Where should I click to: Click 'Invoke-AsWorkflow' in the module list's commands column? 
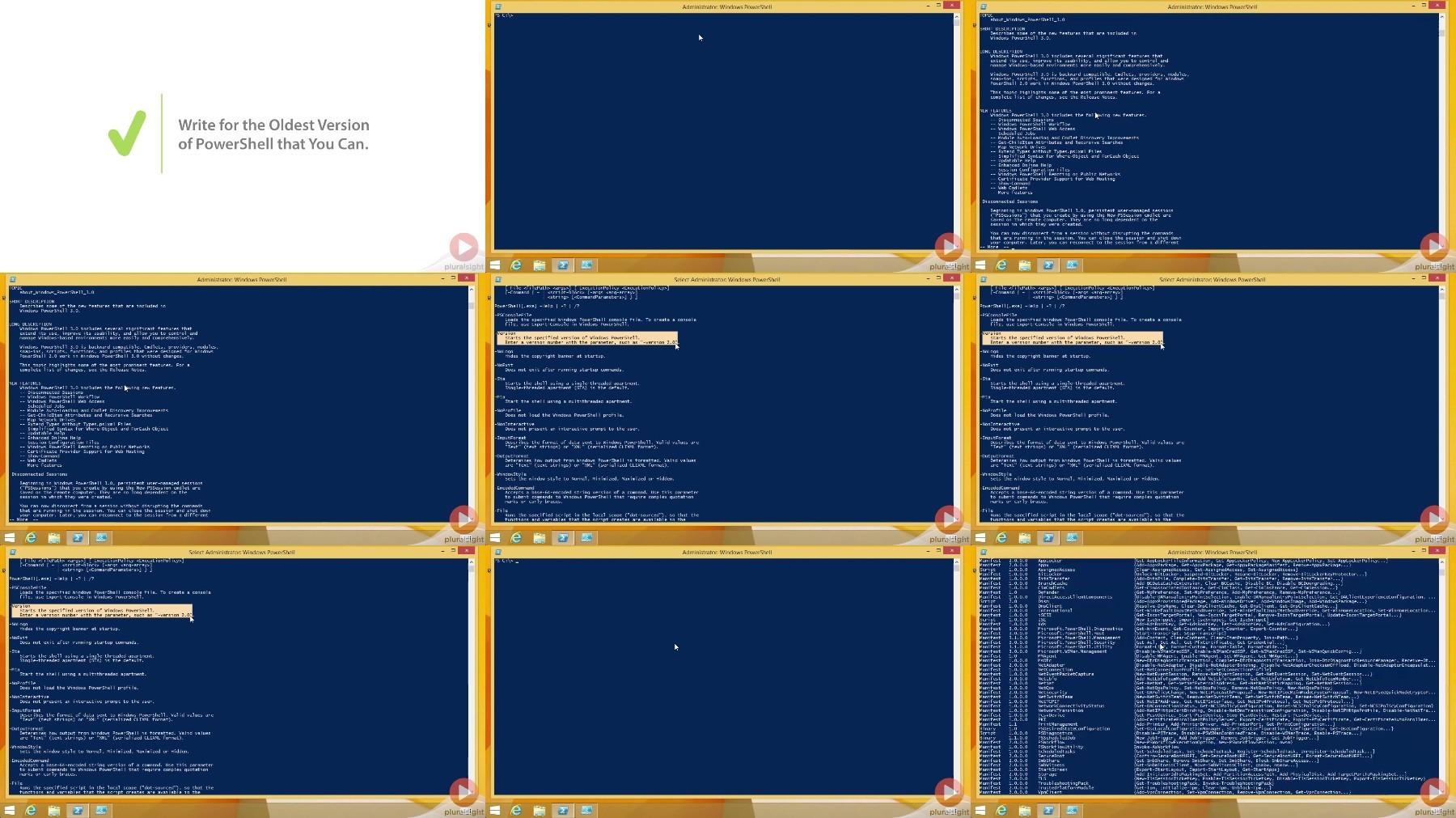pos(1158,747)
